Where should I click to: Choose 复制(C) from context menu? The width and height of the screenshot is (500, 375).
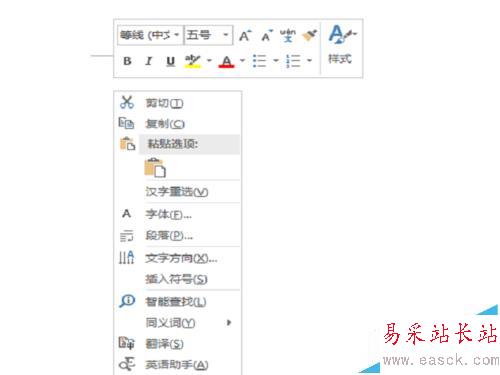point(177,124)
